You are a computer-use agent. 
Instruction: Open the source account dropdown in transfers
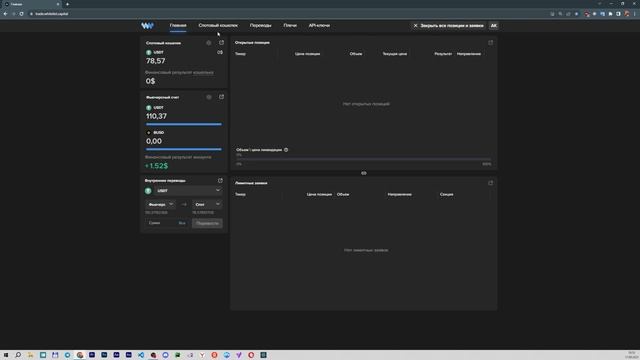[160, 204]
